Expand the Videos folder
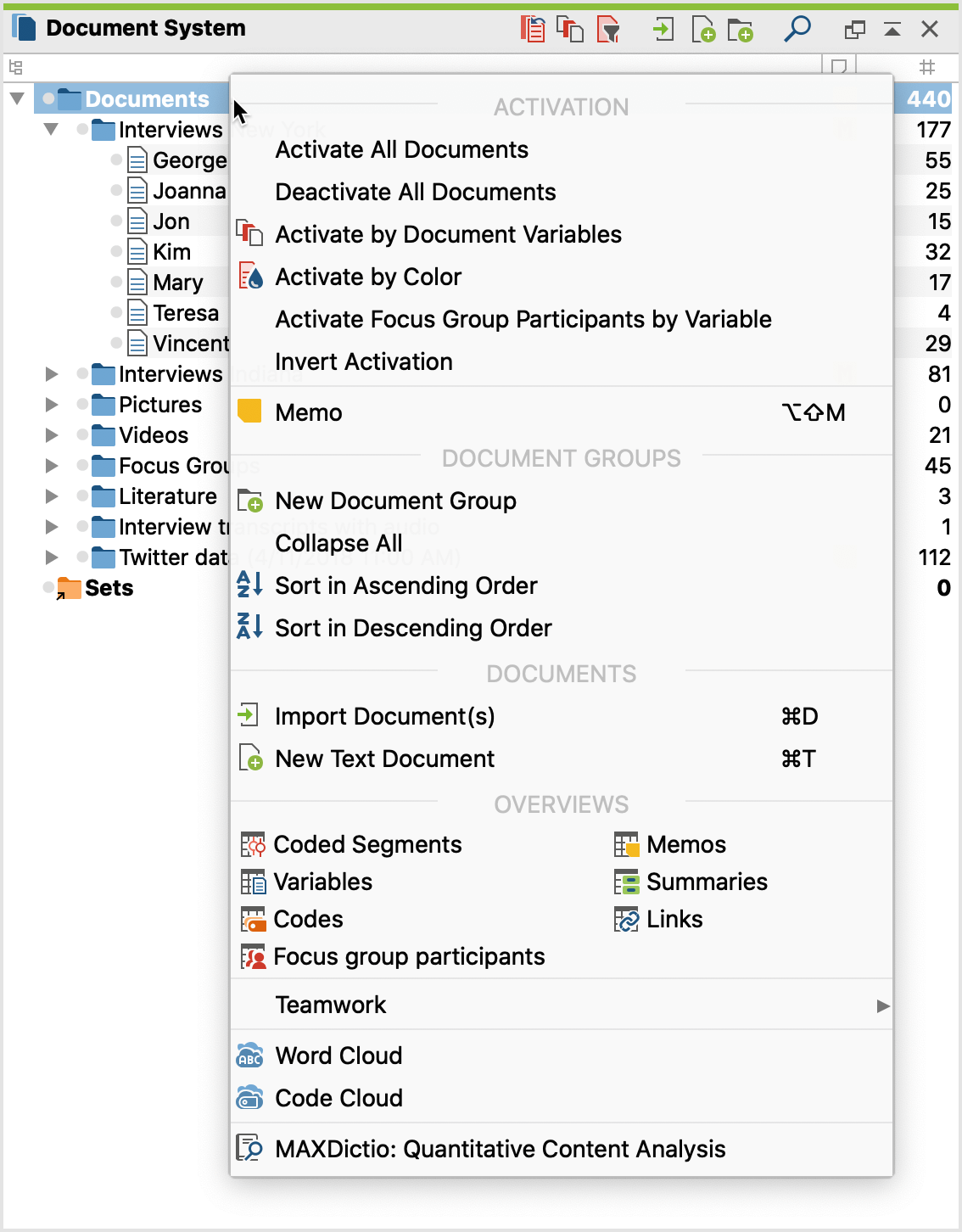The width and height of the screenshot is (962, 1232). pyautogui.click(x=52, y=435)
